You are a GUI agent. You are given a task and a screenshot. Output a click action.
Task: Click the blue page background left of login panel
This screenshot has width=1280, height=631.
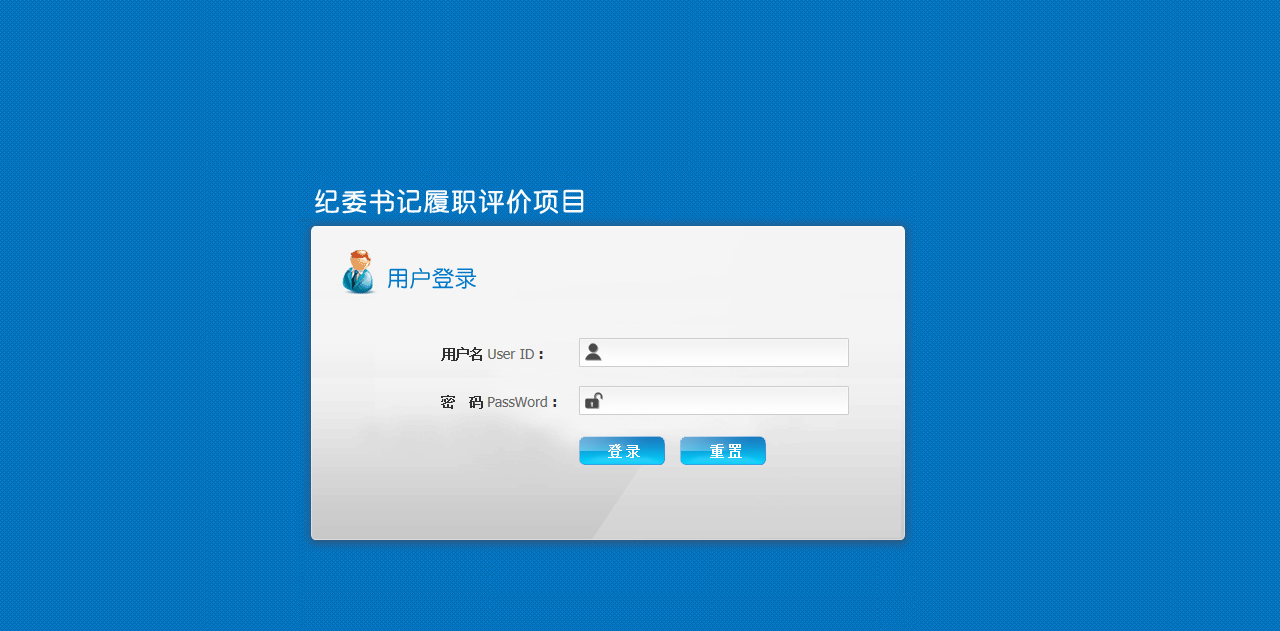pyautogui.click(x=150, y=380)
